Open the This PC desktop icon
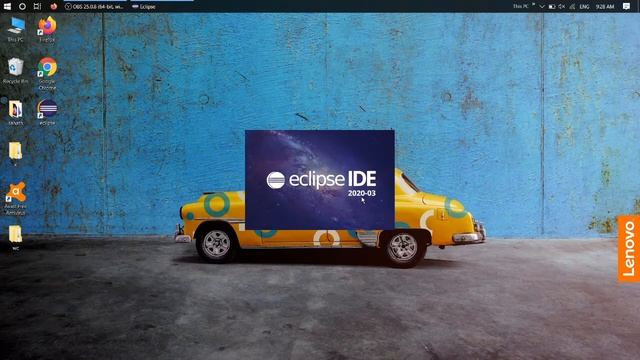This screenshot has width=640, height=360. [x=16, y=29]
